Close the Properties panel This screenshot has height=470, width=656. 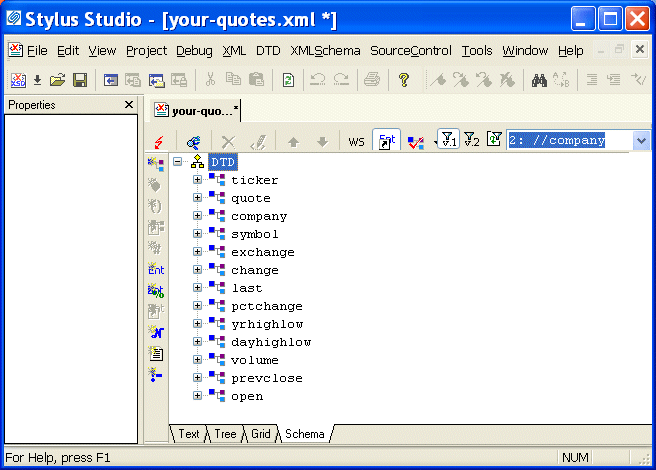[129, 105]
